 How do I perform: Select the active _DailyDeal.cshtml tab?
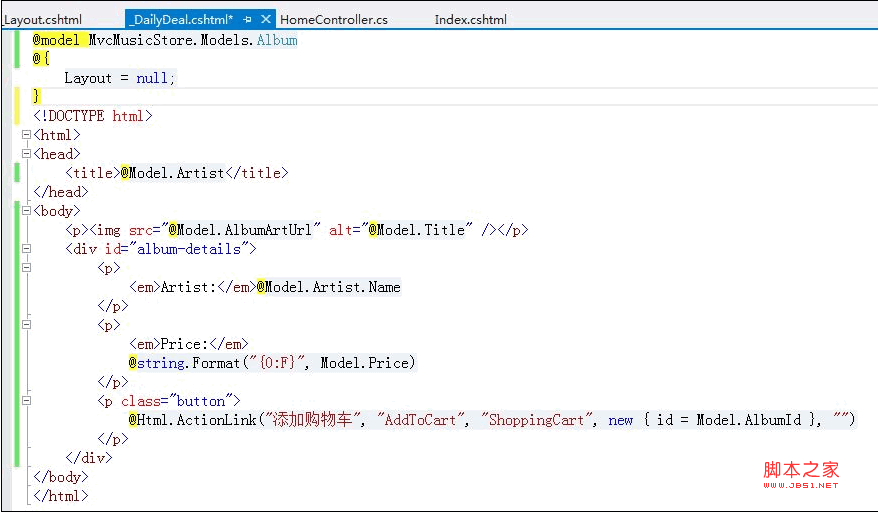point(180,19)
